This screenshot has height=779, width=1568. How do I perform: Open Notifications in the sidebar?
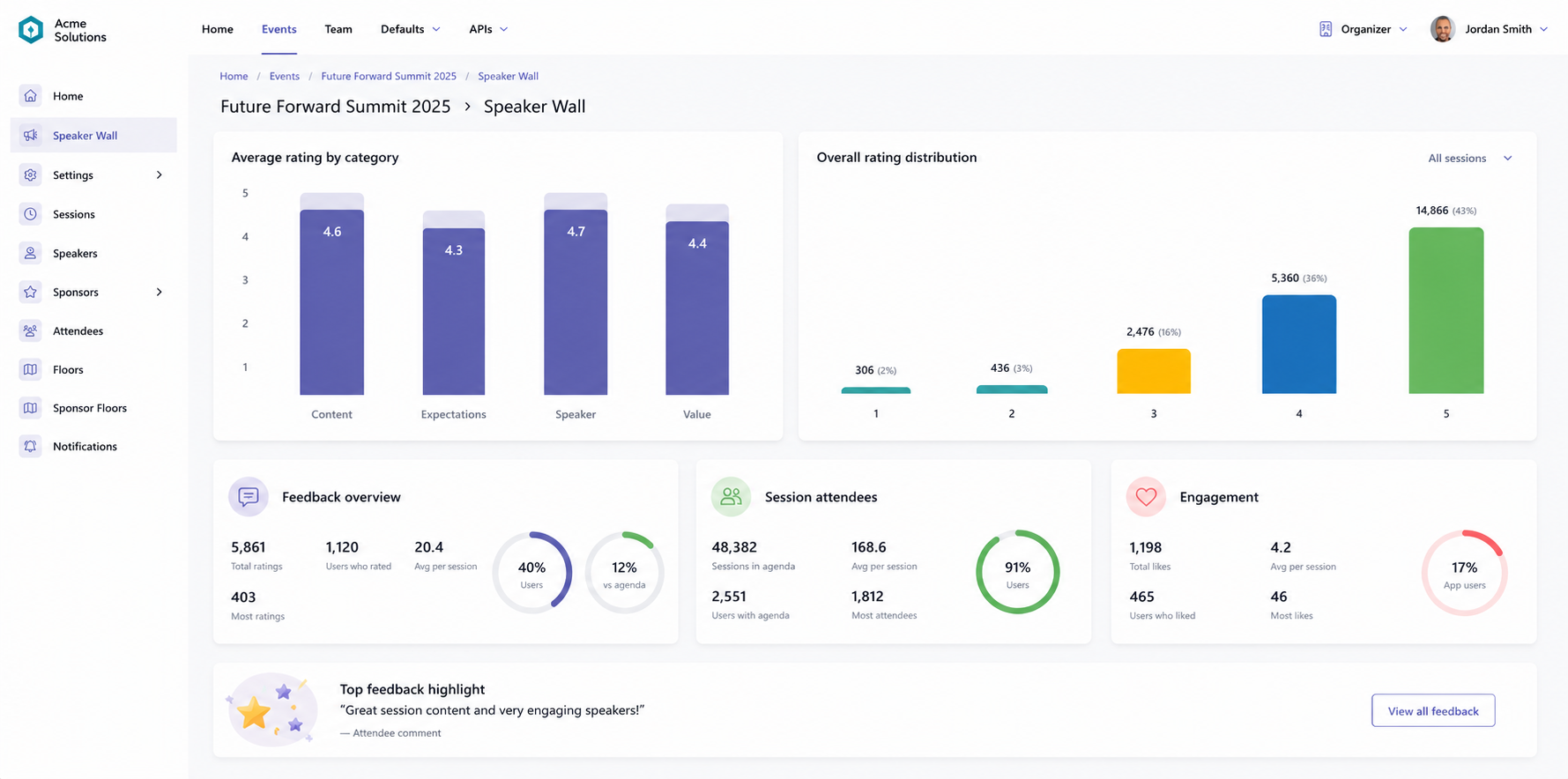point(93,446)
